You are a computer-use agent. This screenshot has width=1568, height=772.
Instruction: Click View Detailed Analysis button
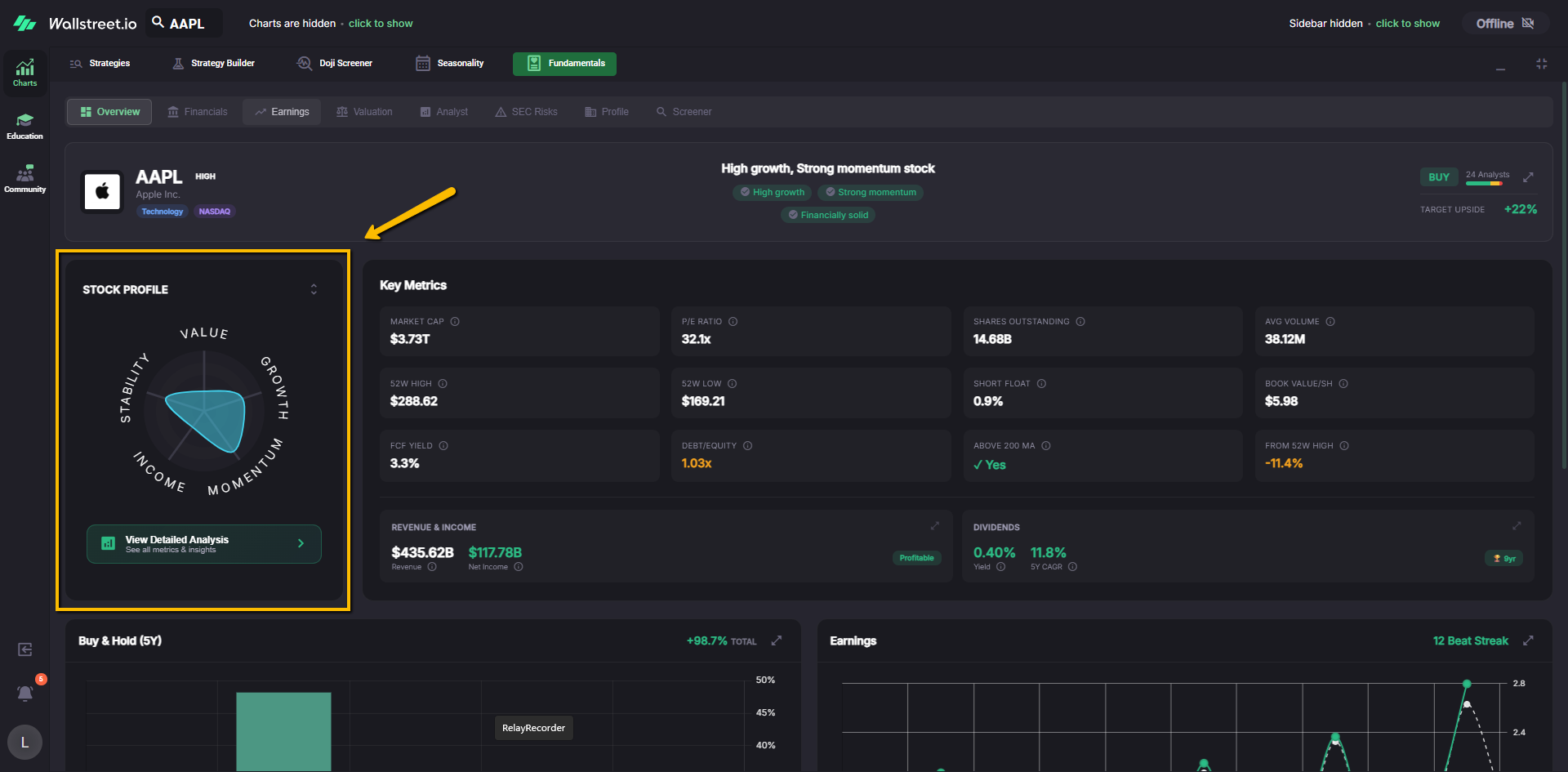[204, 544]
